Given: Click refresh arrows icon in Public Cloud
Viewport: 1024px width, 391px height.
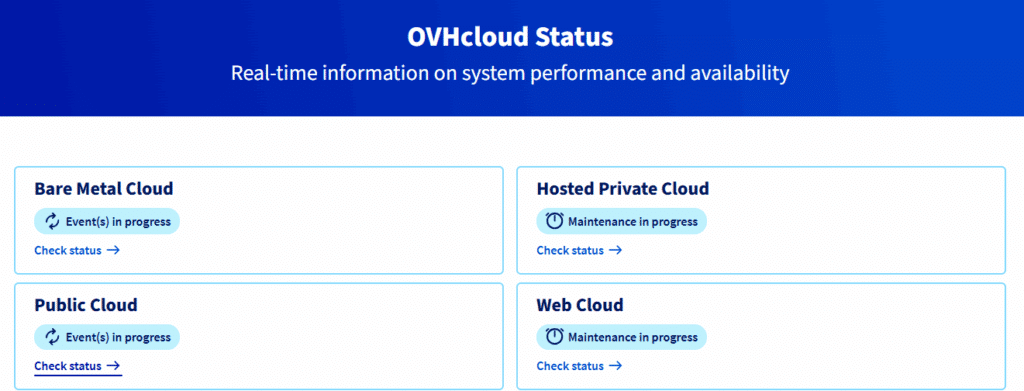Looking at the screenshot, I should (52, 337).
